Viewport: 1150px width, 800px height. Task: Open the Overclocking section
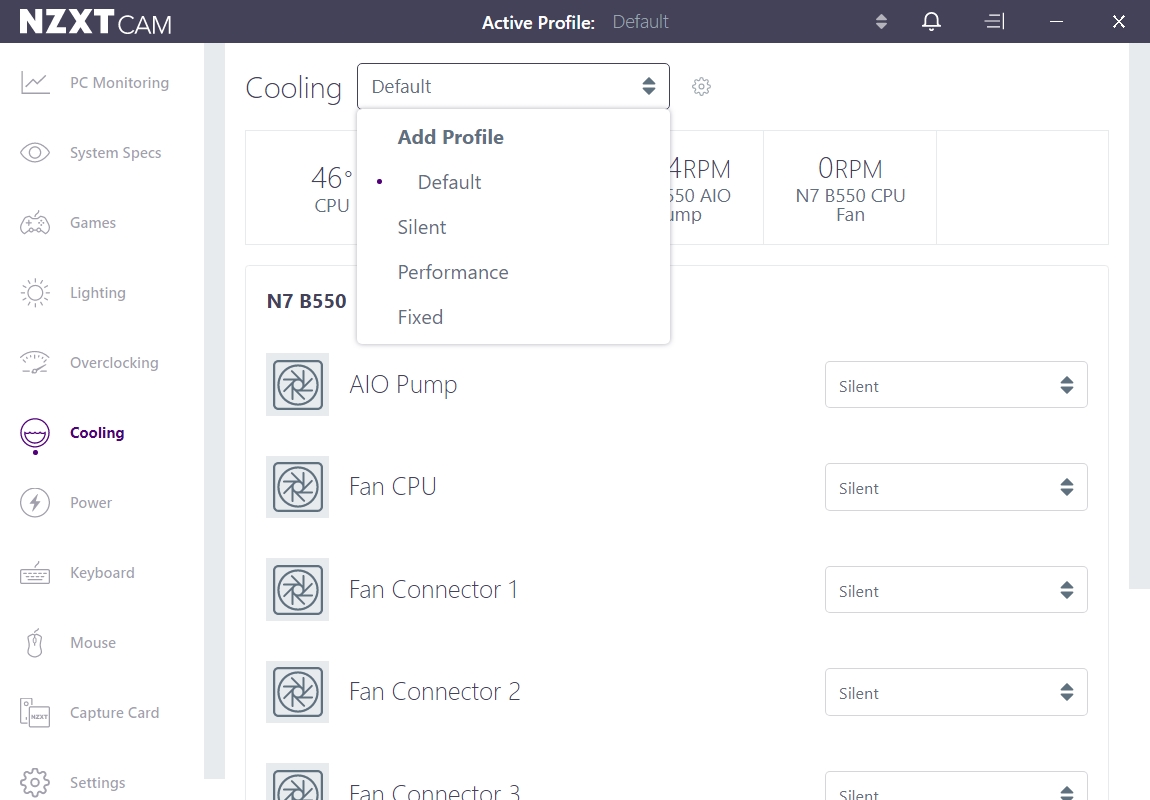click(114, 362)
